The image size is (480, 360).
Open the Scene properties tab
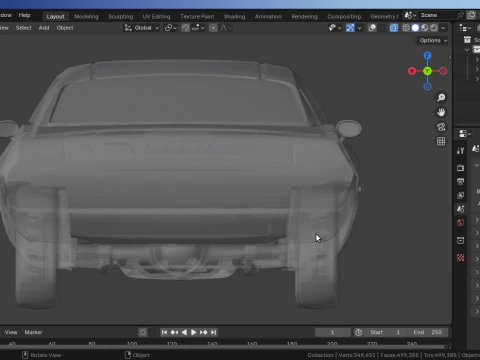point(461,209)
